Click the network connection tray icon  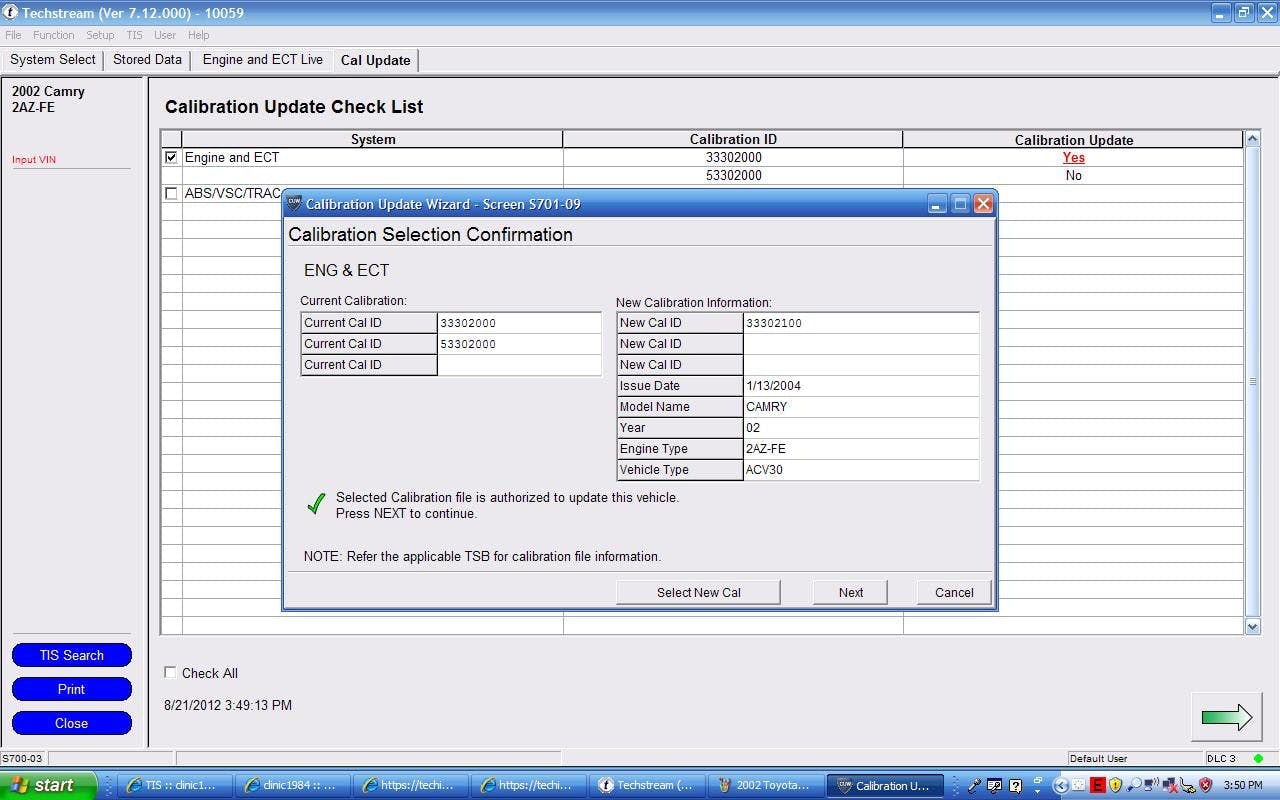(1170, 786)
